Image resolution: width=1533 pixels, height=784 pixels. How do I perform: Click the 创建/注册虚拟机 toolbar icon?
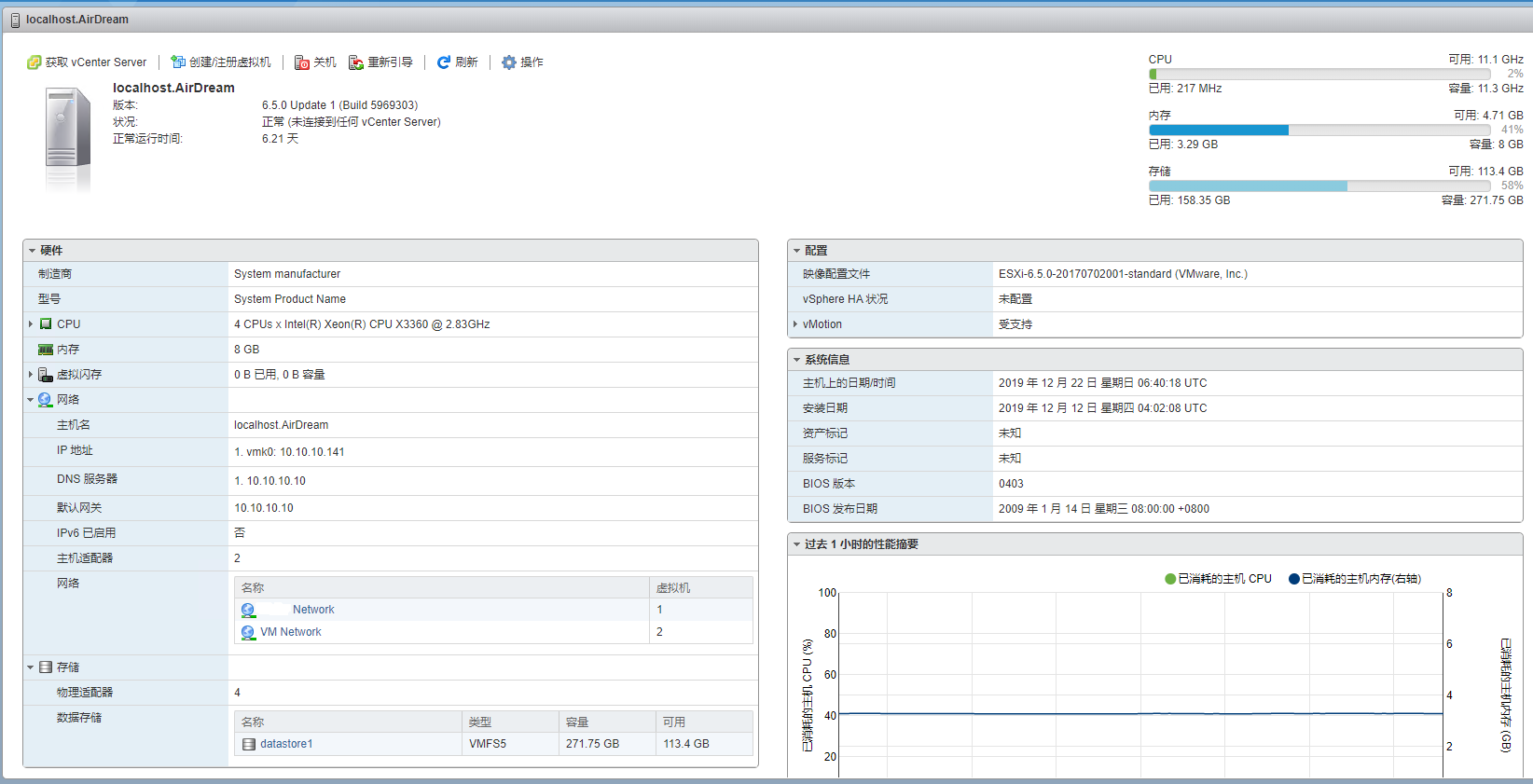tap(177, 62)
